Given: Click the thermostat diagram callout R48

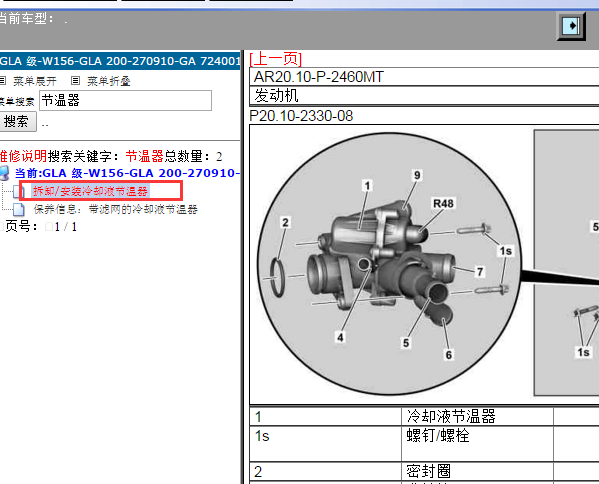Looking at the screenshot, I should click(443, 203).
